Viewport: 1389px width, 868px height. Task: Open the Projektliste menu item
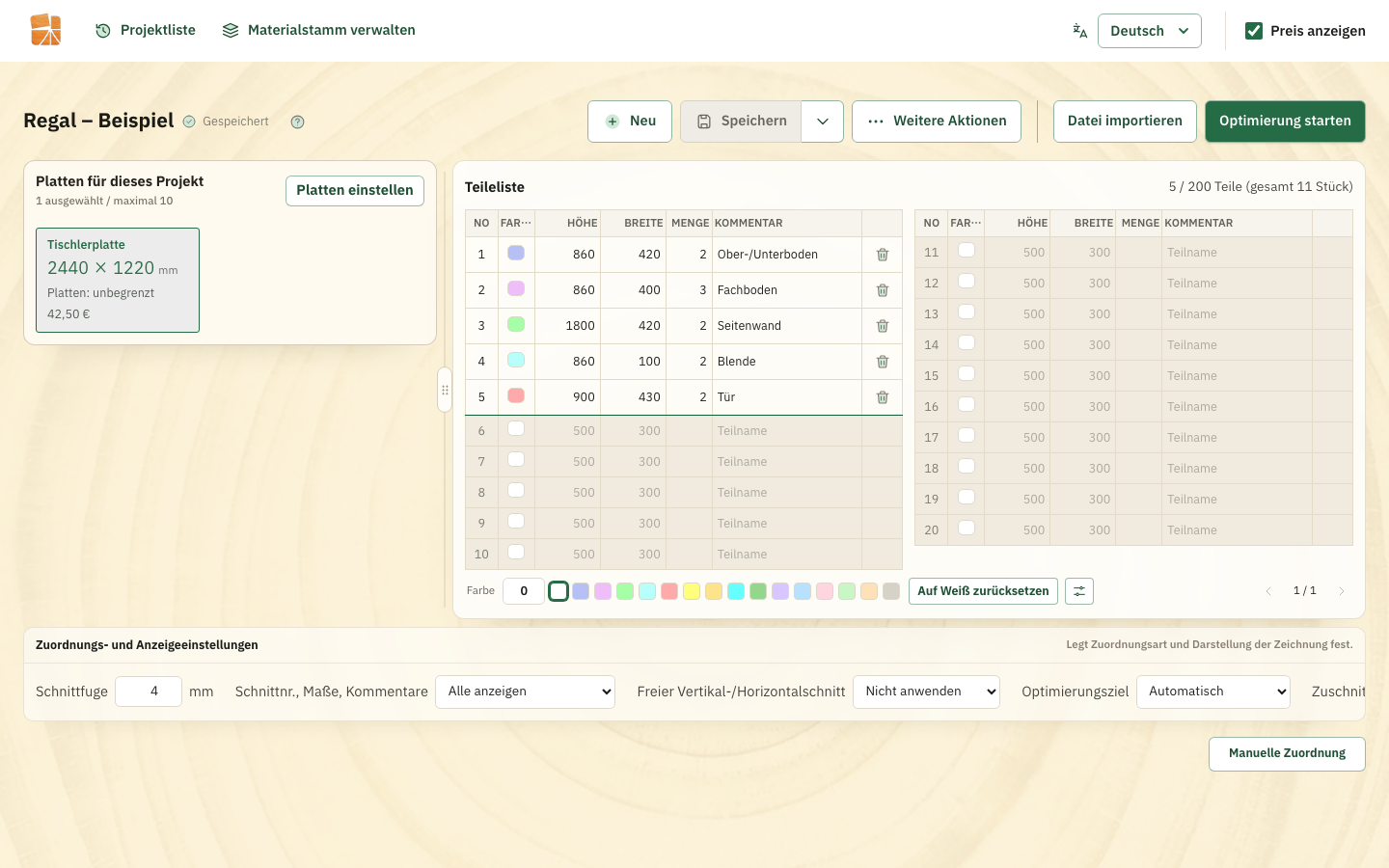point(146,31)
